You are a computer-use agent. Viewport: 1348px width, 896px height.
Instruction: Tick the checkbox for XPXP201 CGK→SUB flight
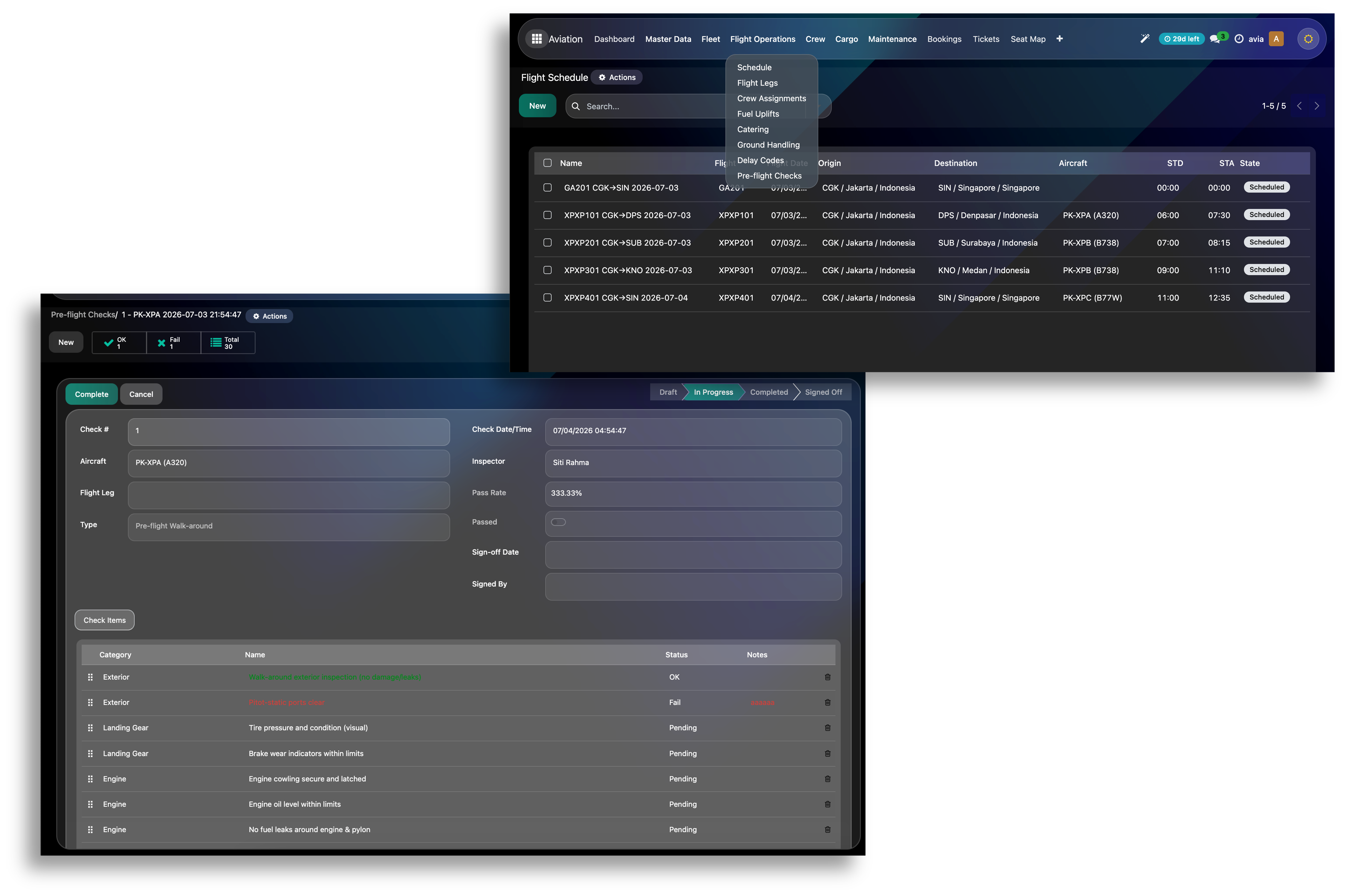(547, 242)
